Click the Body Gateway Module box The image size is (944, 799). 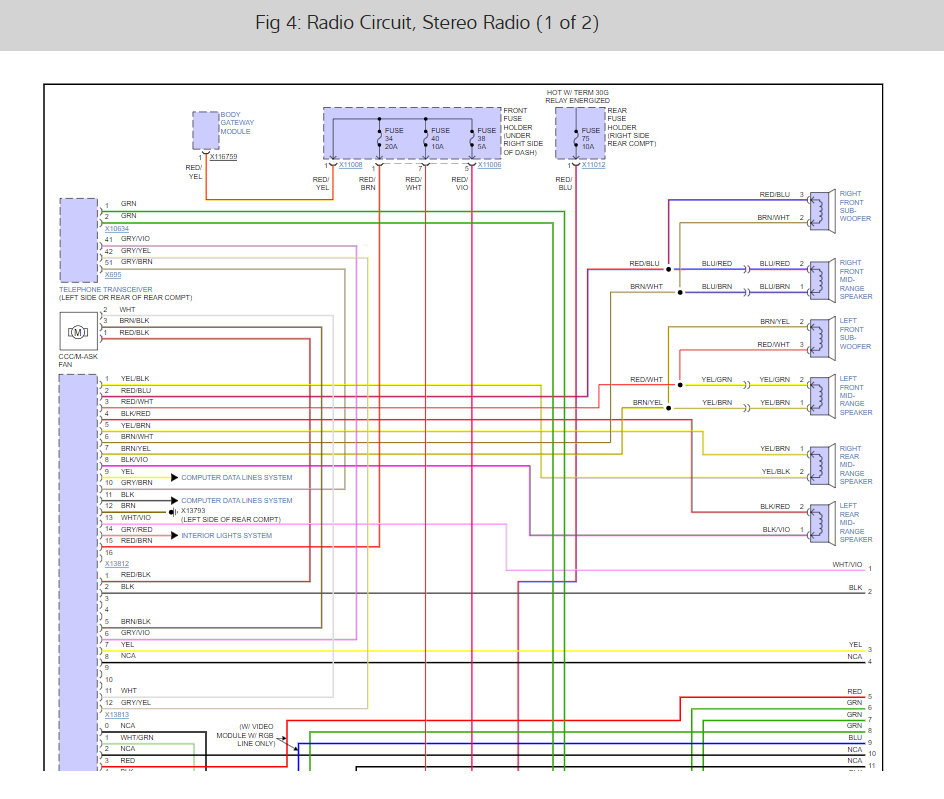[205, 130]
